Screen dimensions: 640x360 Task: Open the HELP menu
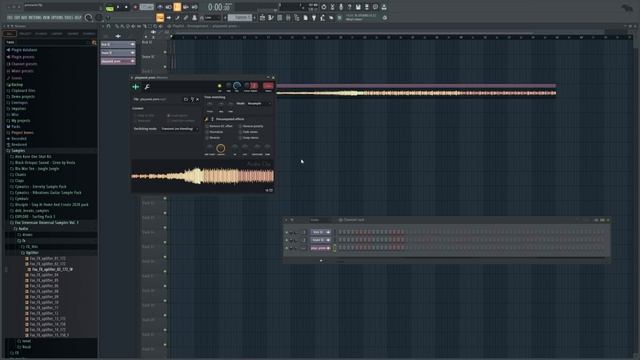(78, 18)
